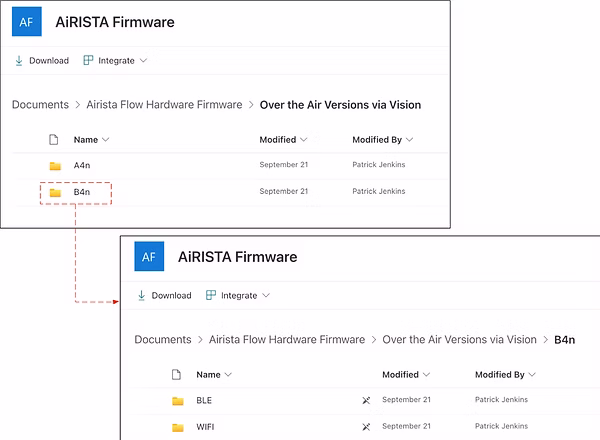Go to Airista Flow Hardware Firmware, lower window breadcrumb
The width and height of the screenshot is (600, 440).
click(x=287, y=339)
